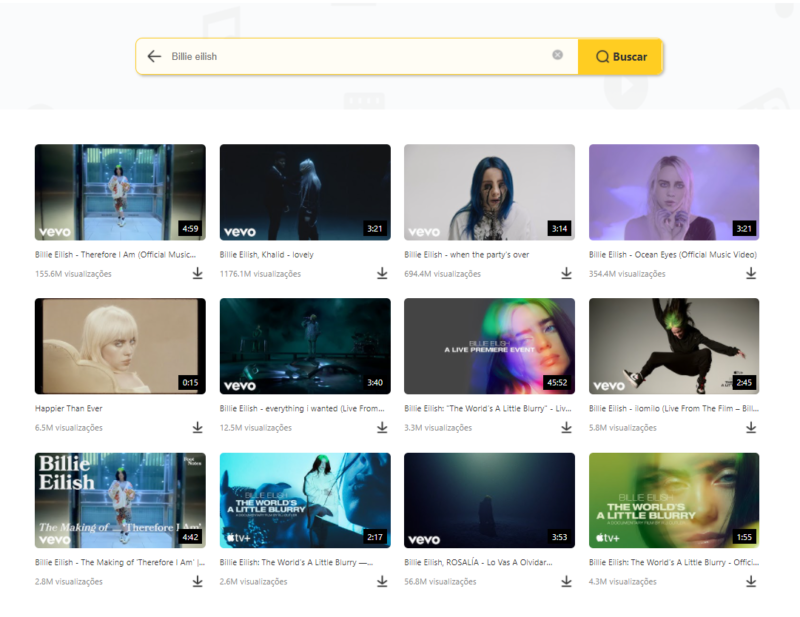The image size is (800, 617).
Task: Click the 694.4M visualizações text
Action: click(x=442, y=274)
